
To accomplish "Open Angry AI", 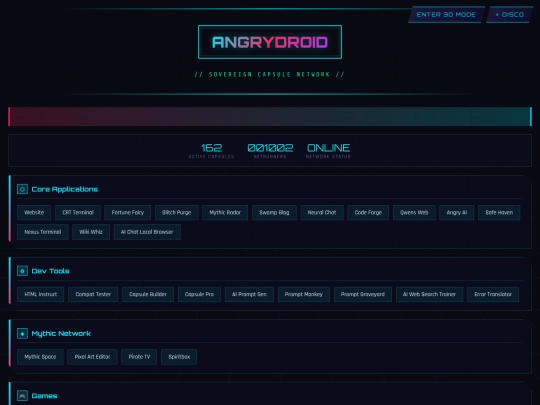I will click(457, 212).
